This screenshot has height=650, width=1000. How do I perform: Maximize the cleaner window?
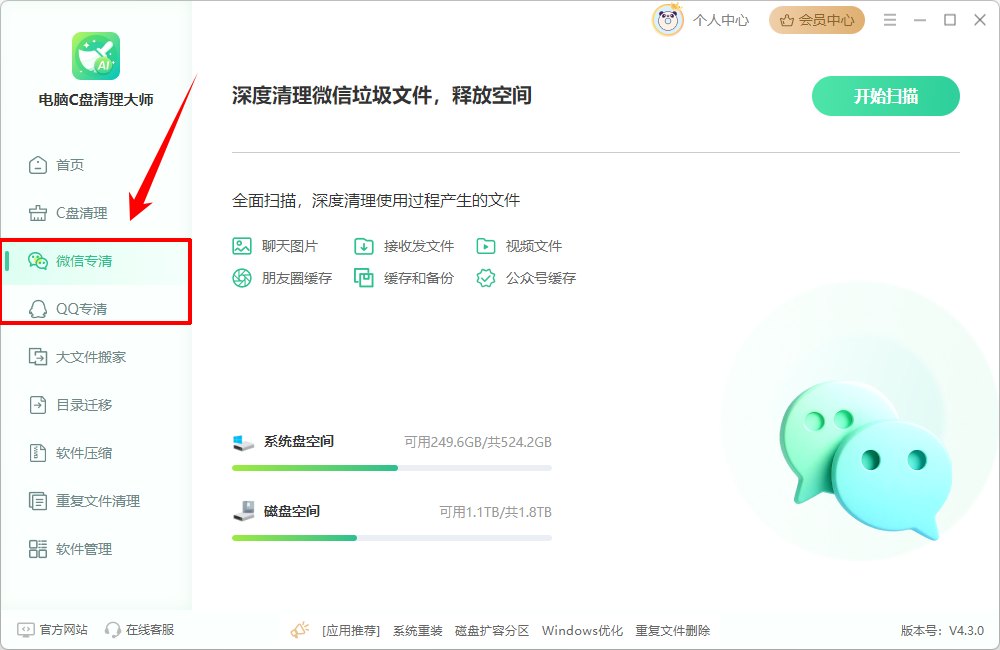coord(950,20)
